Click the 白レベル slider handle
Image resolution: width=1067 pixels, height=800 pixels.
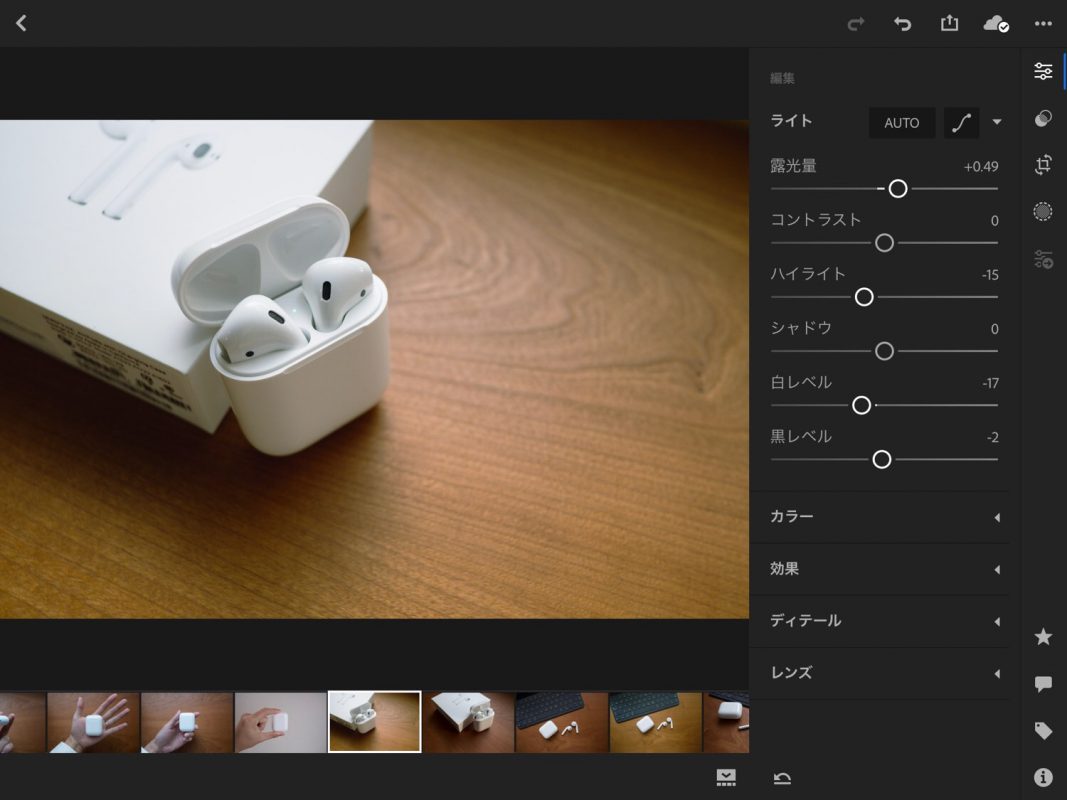coord(861,405)
